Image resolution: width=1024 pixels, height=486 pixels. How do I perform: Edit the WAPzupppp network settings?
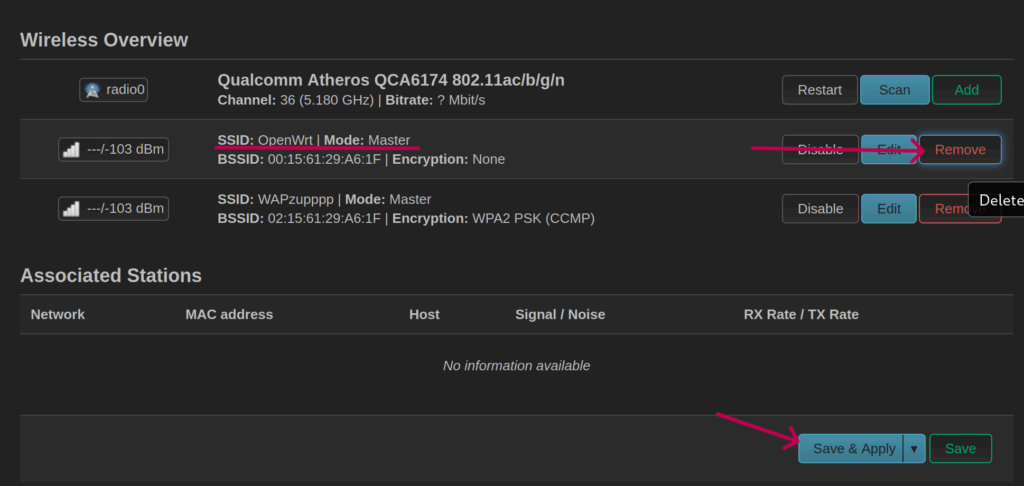(889, 208)
